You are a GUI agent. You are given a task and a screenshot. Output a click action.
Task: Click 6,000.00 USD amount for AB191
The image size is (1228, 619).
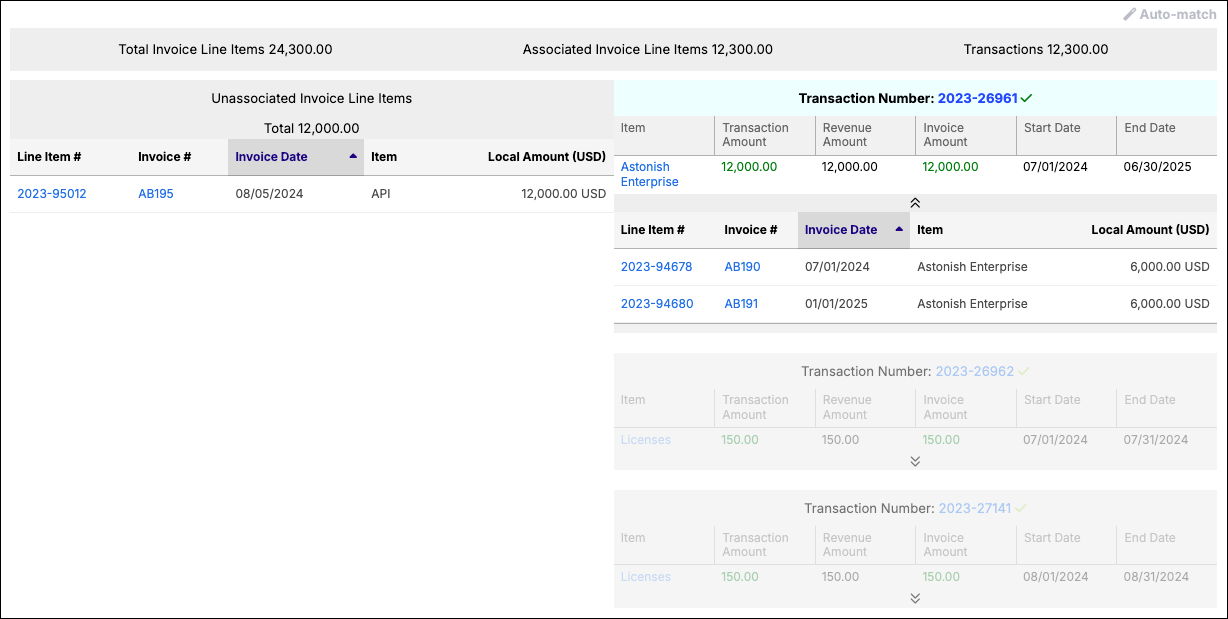point(1170,304)
